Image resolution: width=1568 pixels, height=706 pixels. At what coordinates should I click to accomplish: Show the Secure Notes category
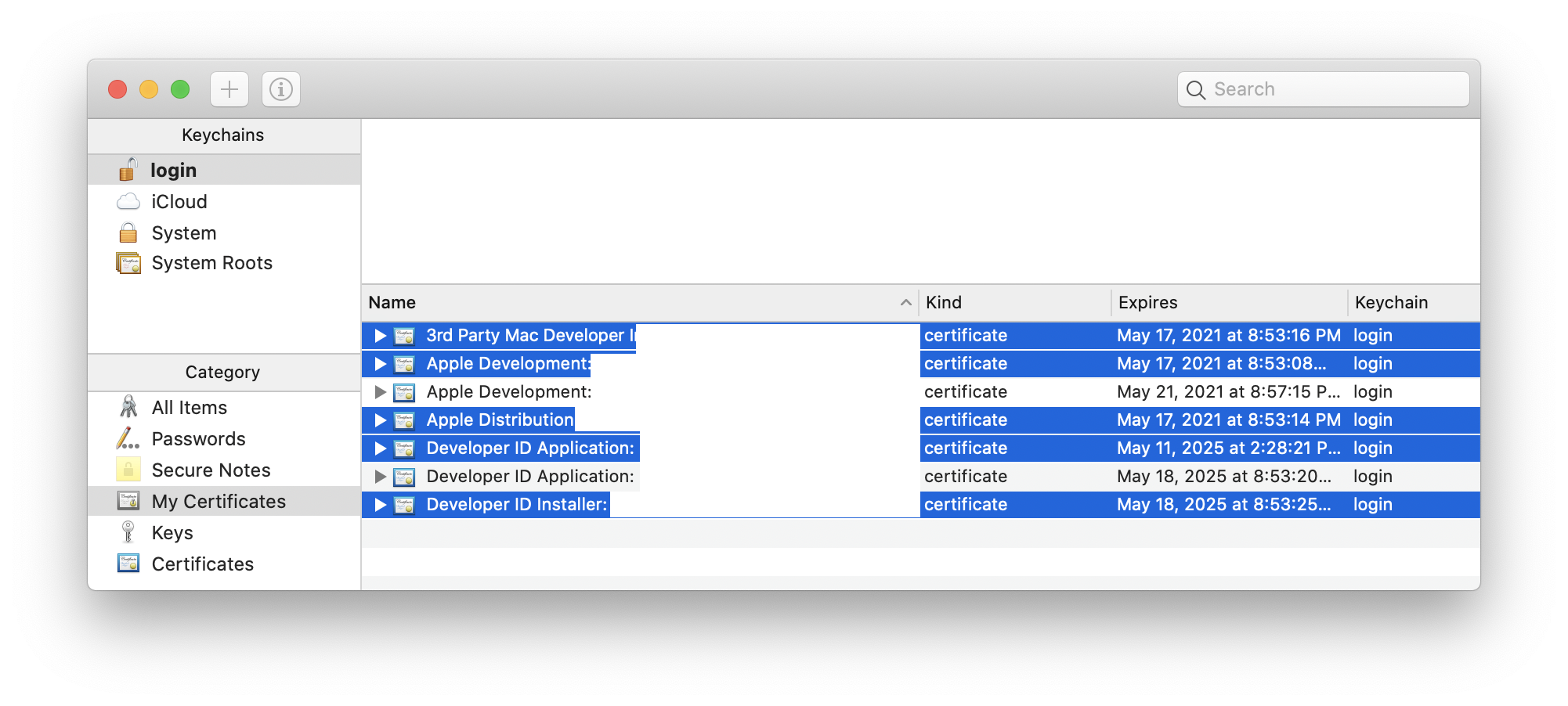[x=224, y=470]
